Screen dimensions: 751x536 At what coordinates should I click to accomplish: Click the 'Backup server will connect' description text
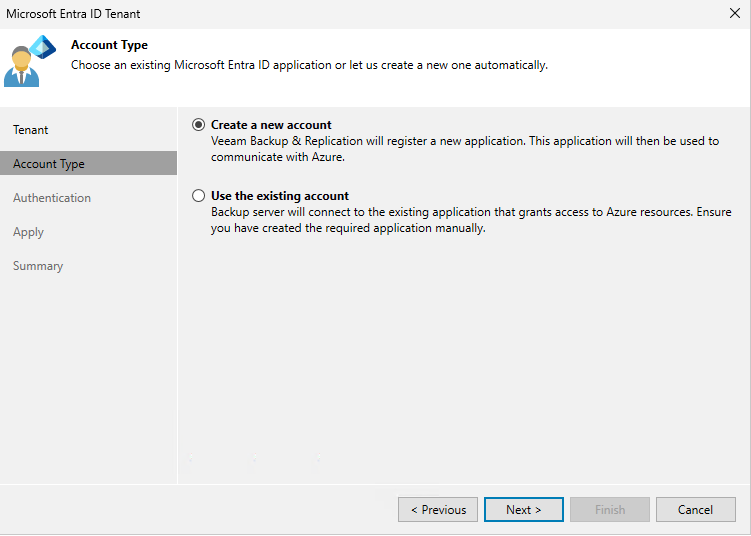click(x=471, y=220)
